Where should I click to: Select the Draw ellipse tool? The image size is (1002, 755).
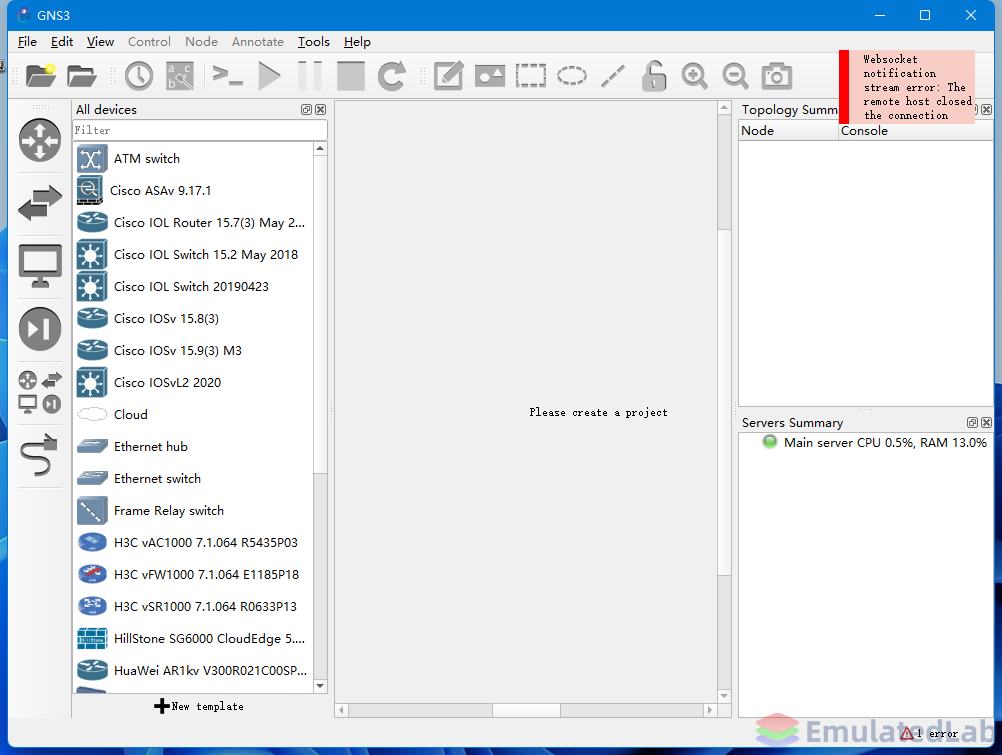572,76
